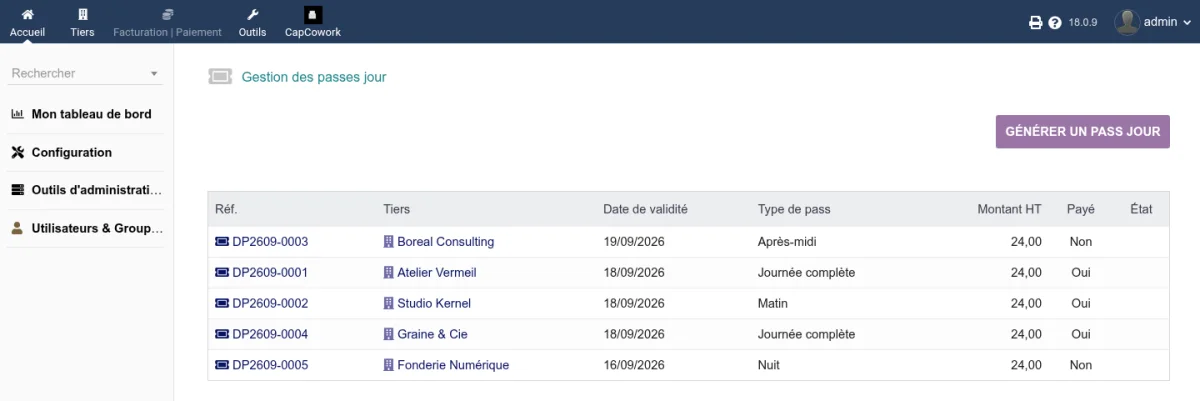Click the Montant HT header
Viewport: 1200px width, 401px height.
1009,209
